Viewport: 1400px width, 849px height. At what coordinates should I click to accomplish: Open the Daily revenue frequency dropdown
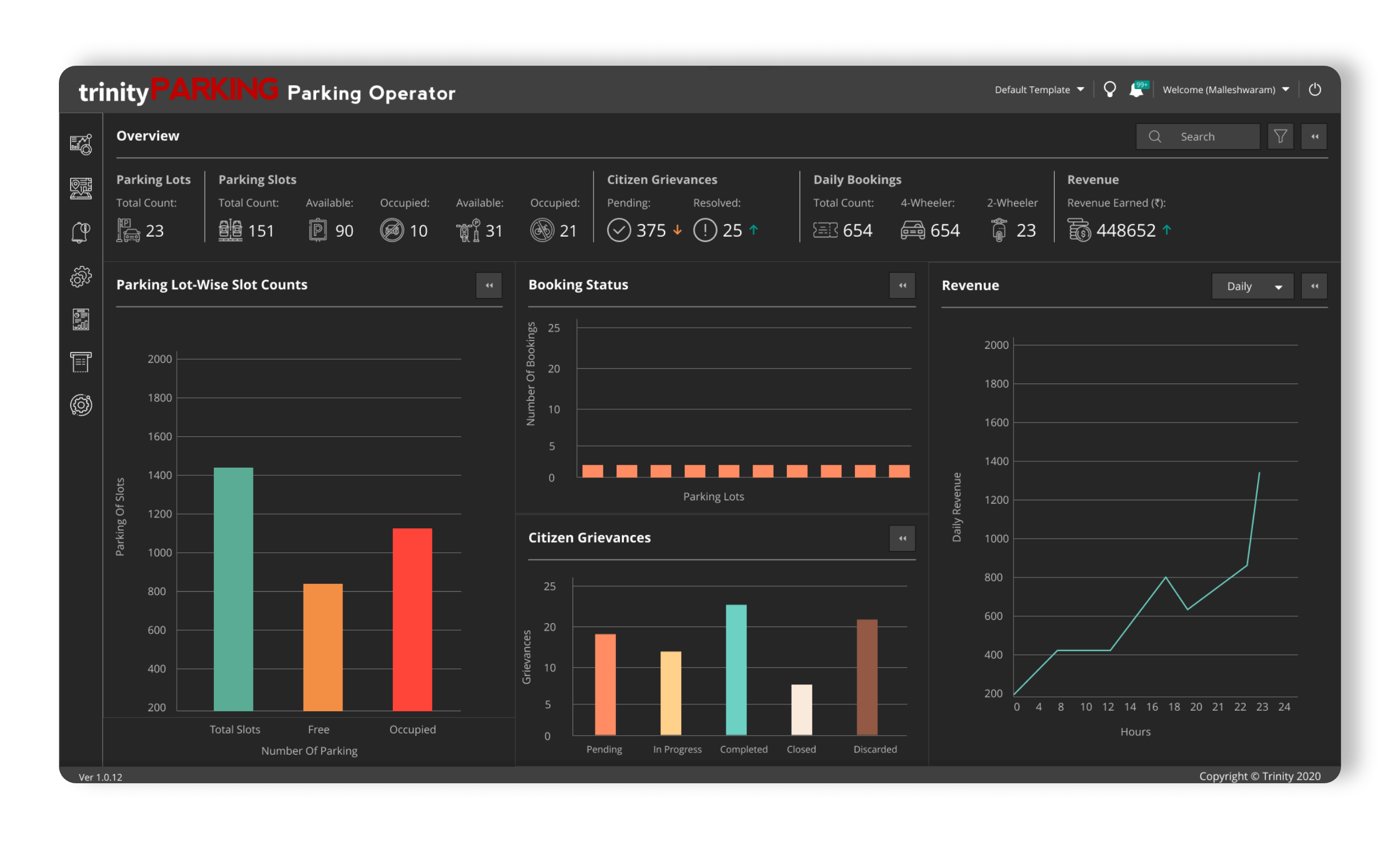coord(1252,285)
